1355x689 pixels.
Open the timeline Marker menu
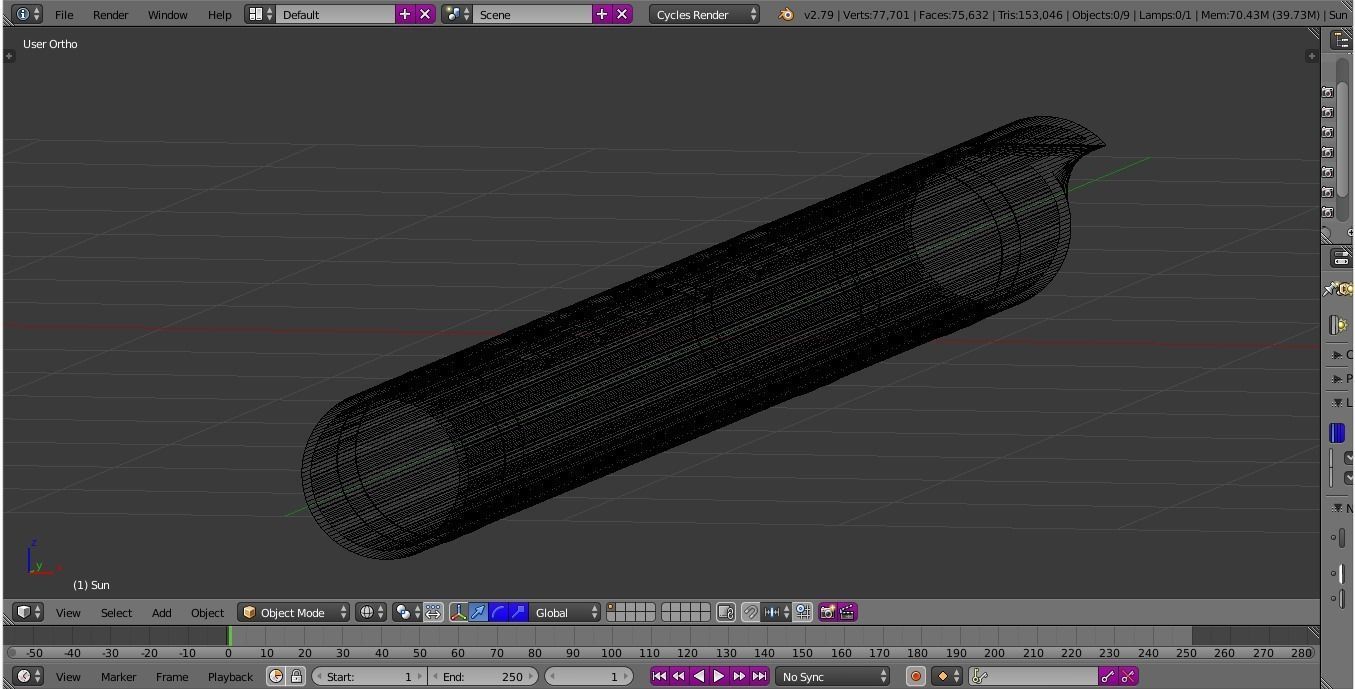coord(118,676)
